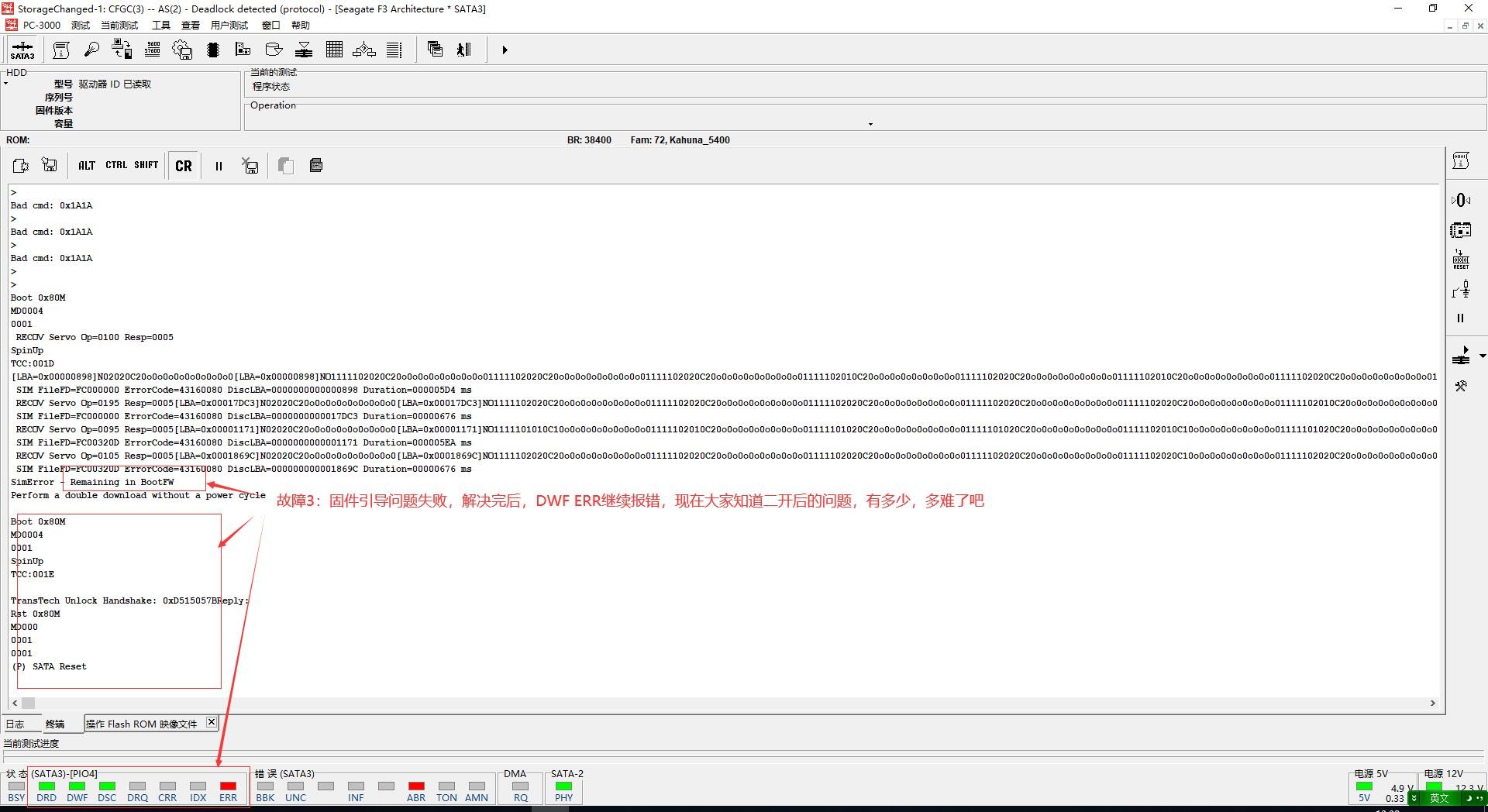This screenshot has width=1488, height=812.
Task: Expand the right sidebar power dropdown arrow
Action: [x=1482, y=356]
